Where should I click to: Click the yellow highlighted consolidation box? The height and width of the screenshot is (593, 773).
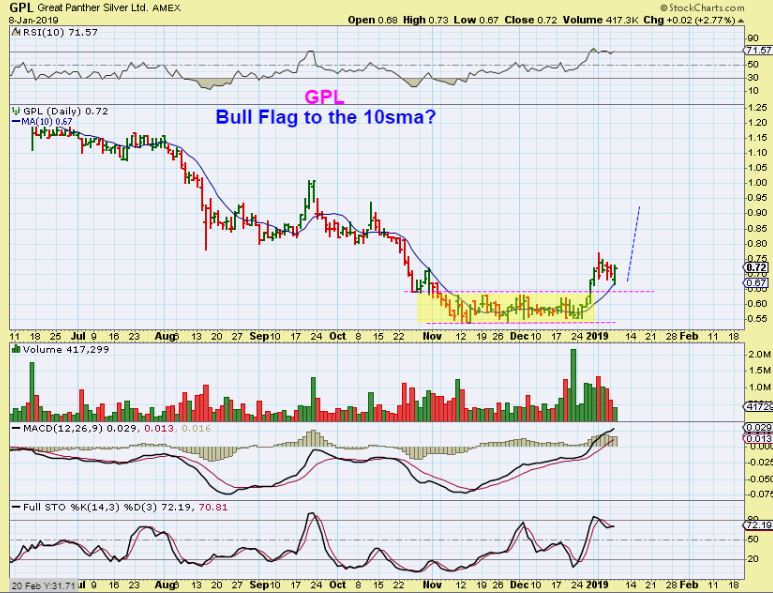coord(506,308)
